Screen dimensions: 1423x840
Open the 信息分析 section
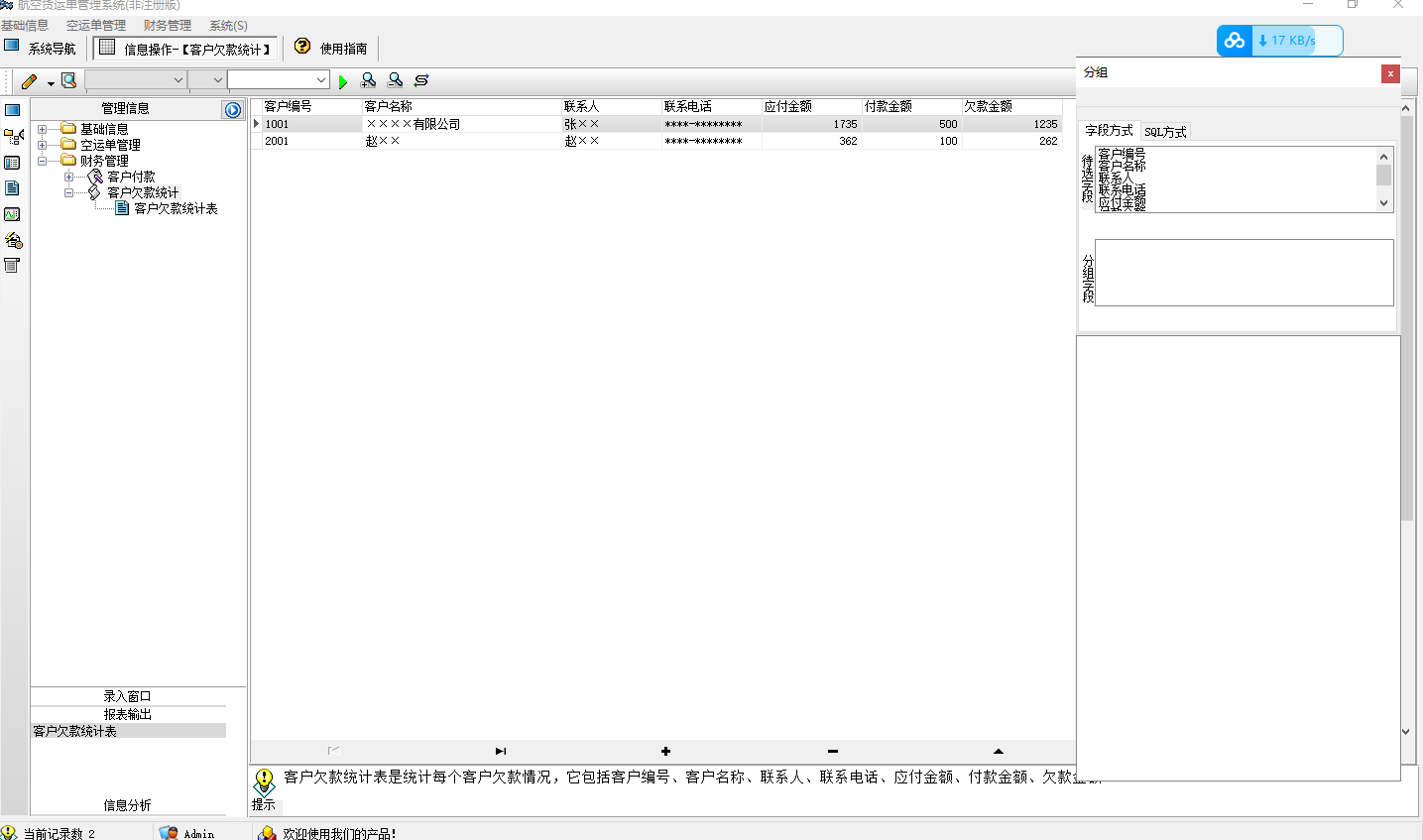(128, 805)
